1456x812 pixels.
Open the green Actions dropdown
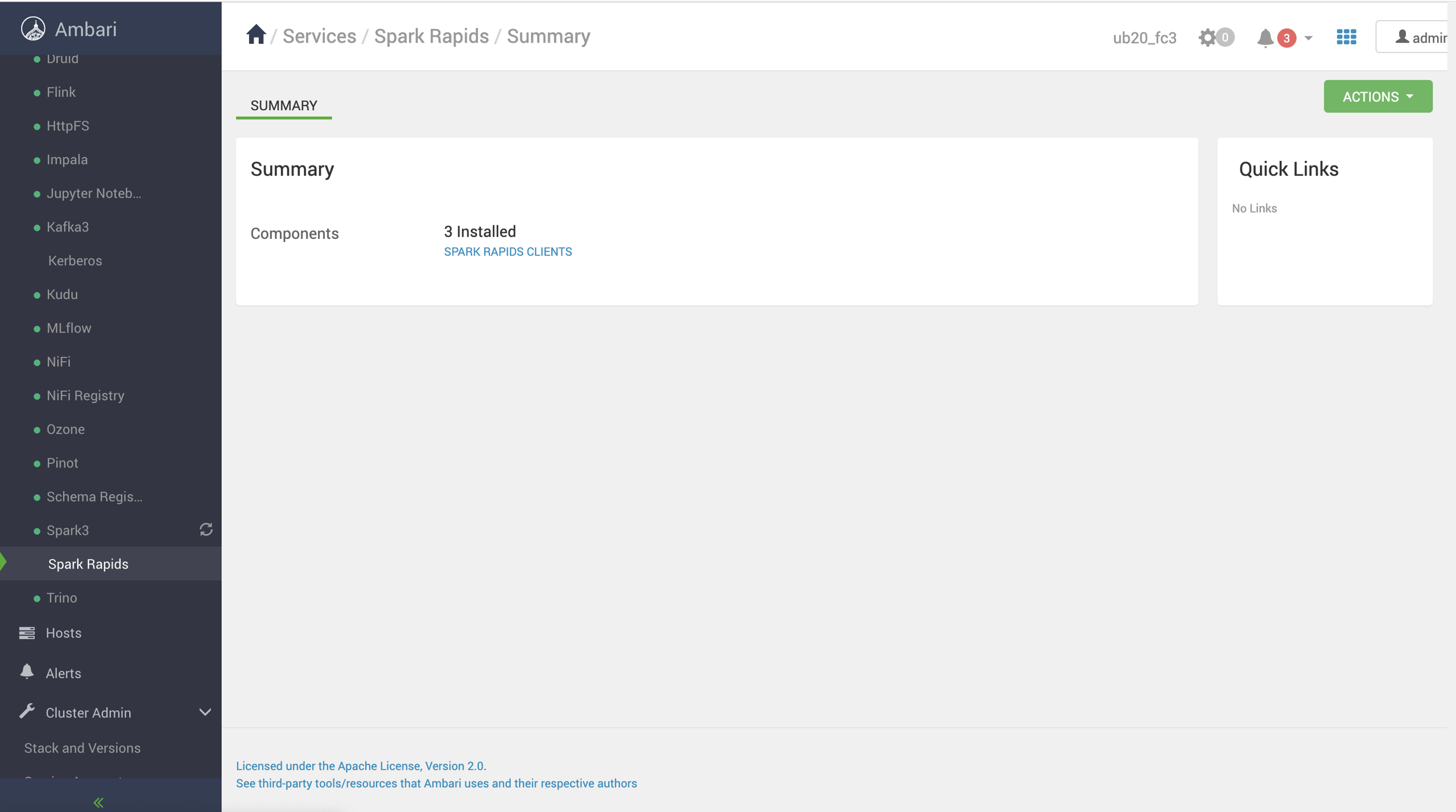(x=1378, y=97)
